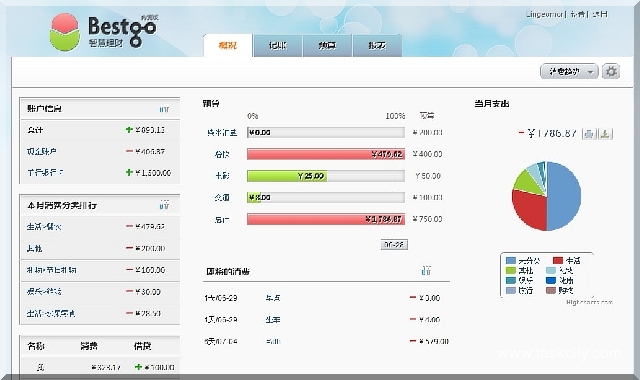Image resolution: width=640 pixels, height=380 pixels.
Task: Click the ¥479.62 category ranking amount
Action: coord(150,226)
